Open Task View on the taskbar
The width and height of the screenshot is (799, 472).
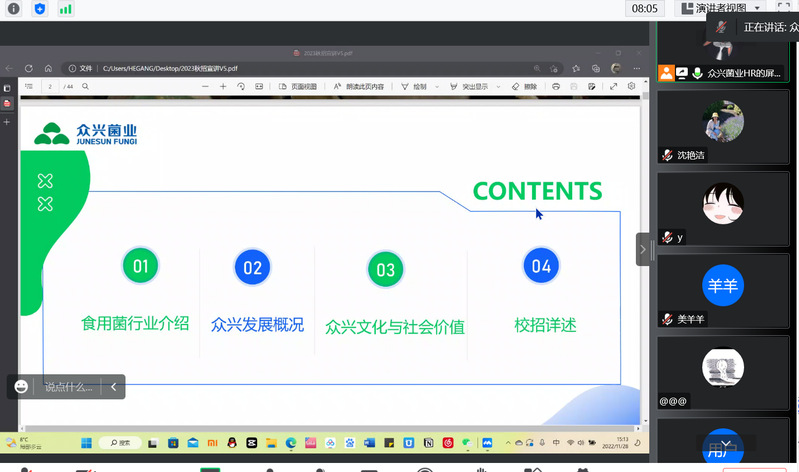coord(152,443)
